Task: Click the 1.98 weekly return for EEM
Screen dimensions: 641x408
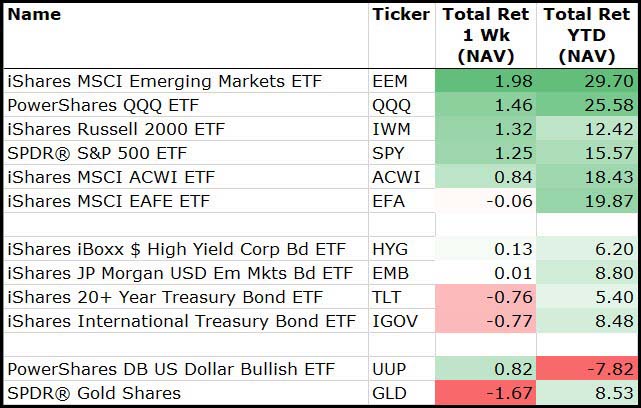Action: [x=484, y=81]
